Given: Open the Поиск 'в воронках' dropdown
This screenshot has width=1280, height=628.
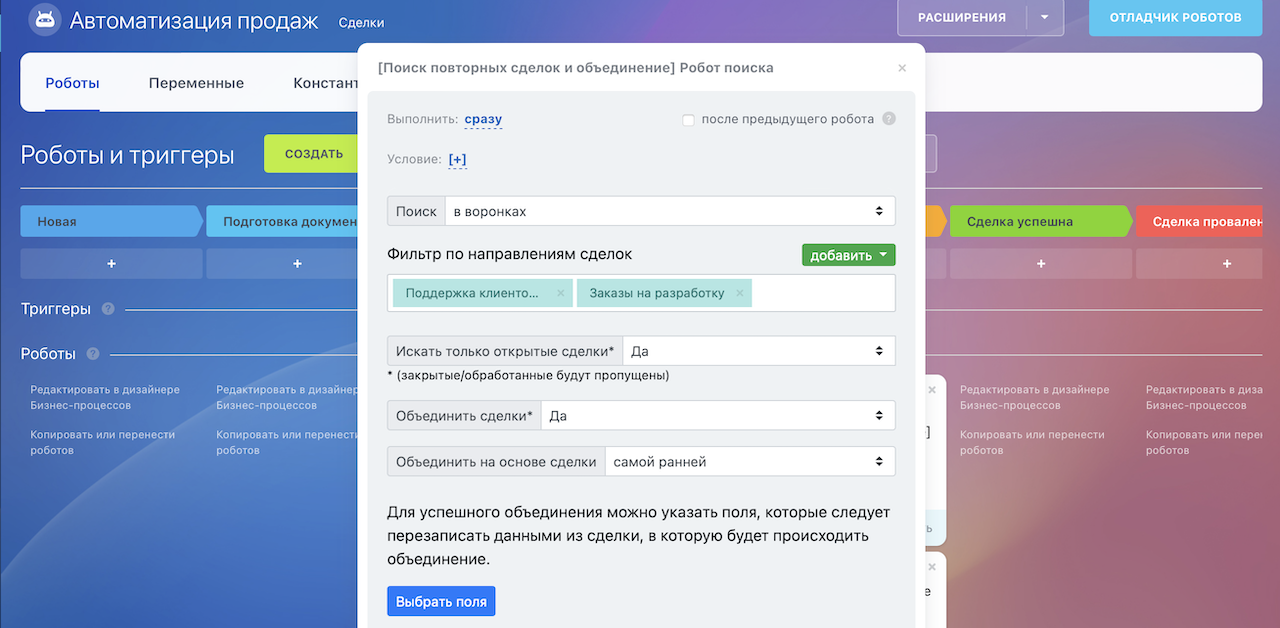Looking at the screenshot, I should tap(669, 211).
